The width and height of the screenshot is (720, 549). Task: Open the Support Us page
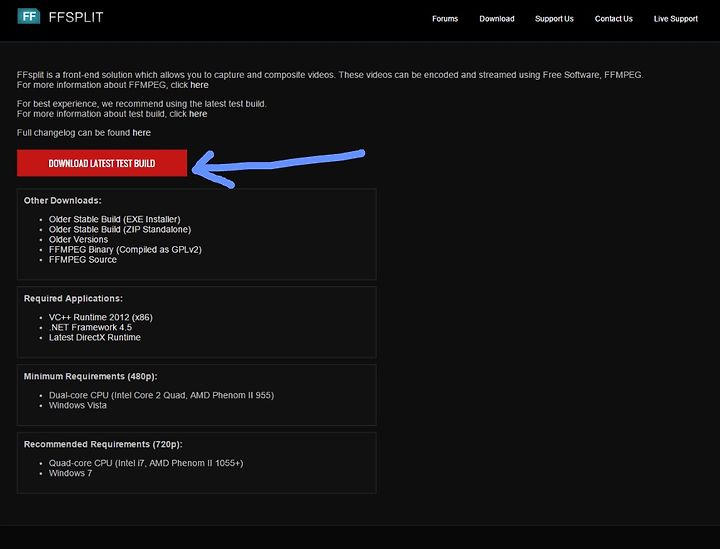tap(554, 19)
